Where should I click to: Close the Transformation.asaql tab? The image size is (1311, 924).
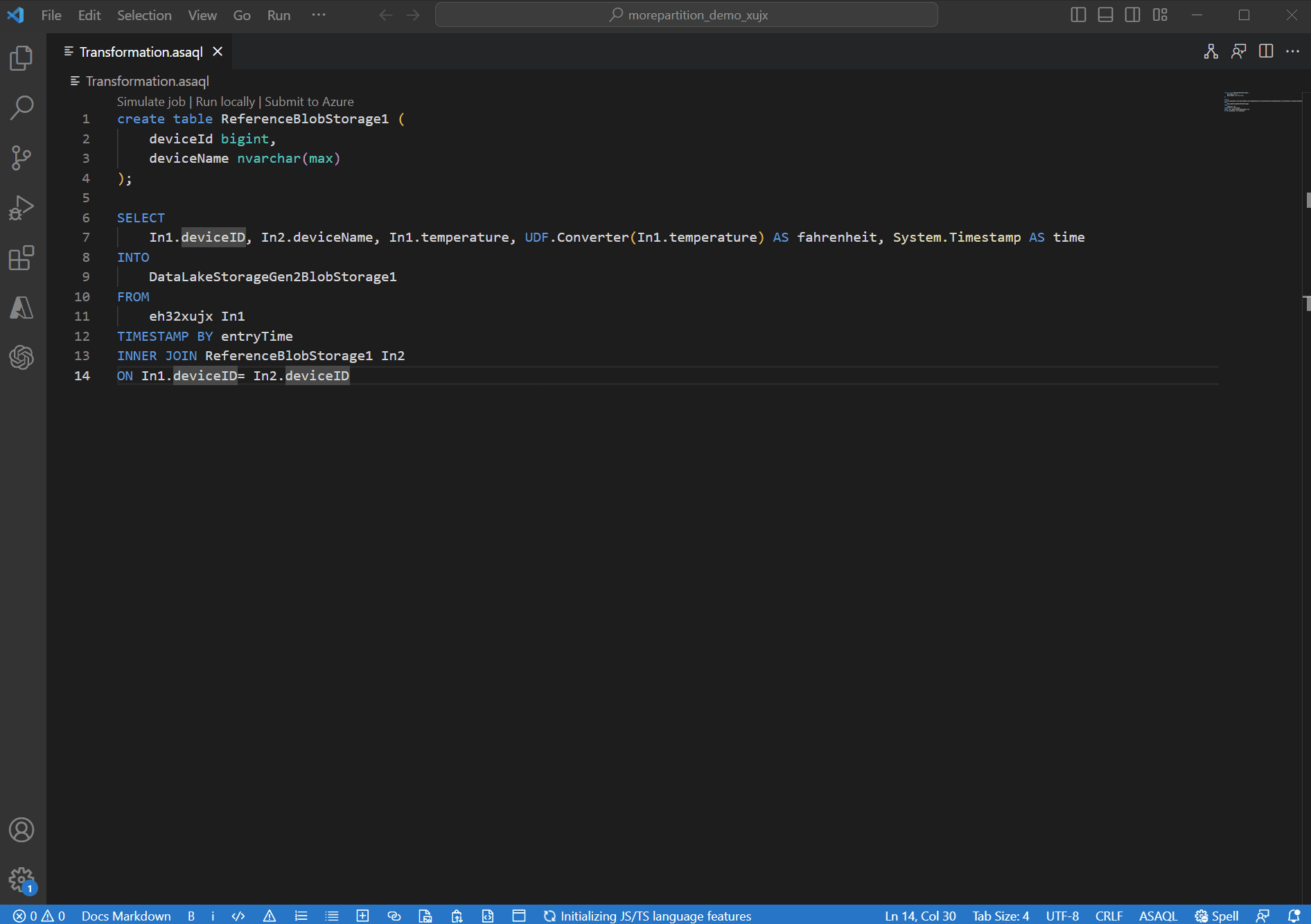point(218,52)
